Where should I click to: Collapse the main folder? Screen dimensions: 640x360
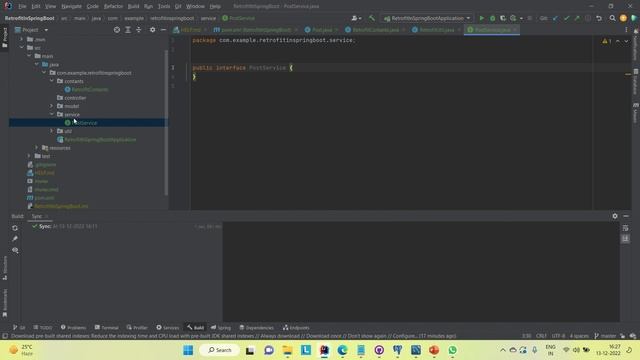pyautogui.click(x=29, y=56)
